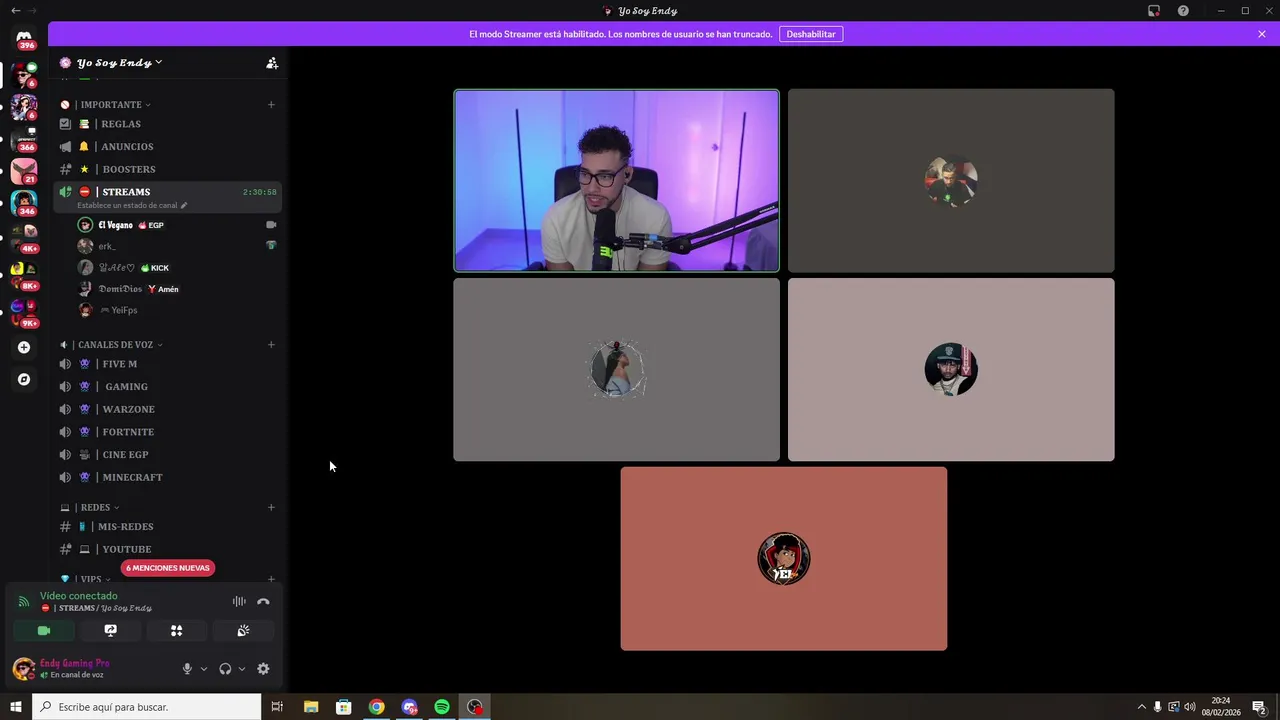Open the Help question mark icon
This screenshot has width=1280, height=720.
point(1183,11)
